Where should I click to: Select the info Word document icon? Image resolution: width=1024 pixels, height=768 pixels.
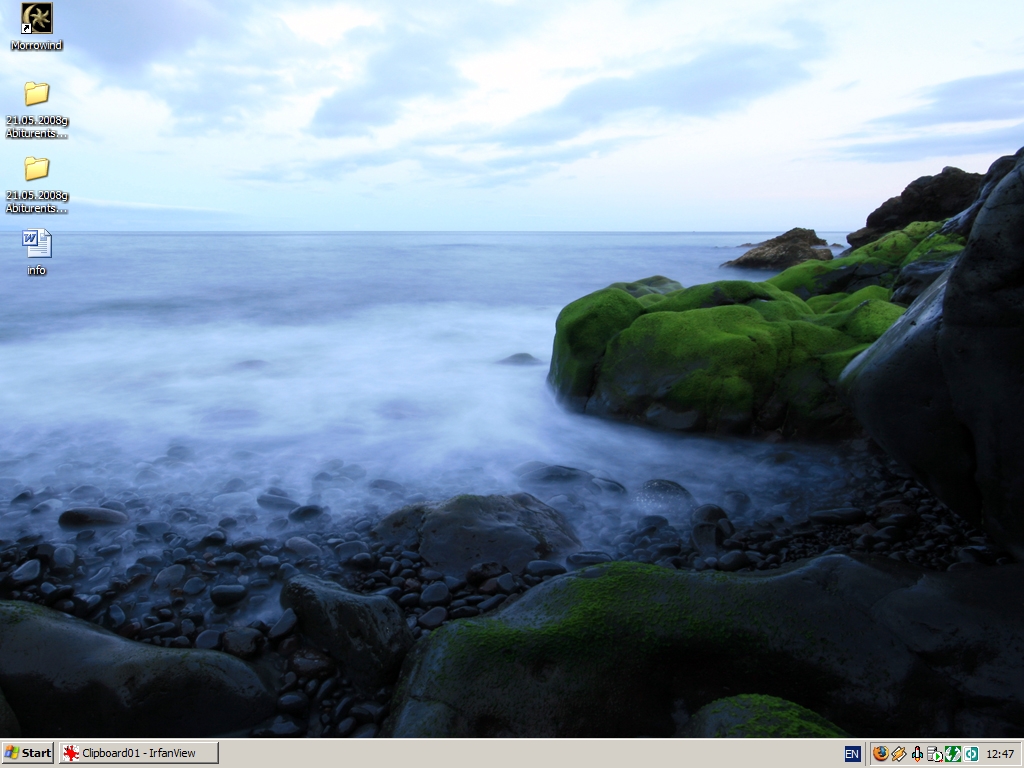37,243
